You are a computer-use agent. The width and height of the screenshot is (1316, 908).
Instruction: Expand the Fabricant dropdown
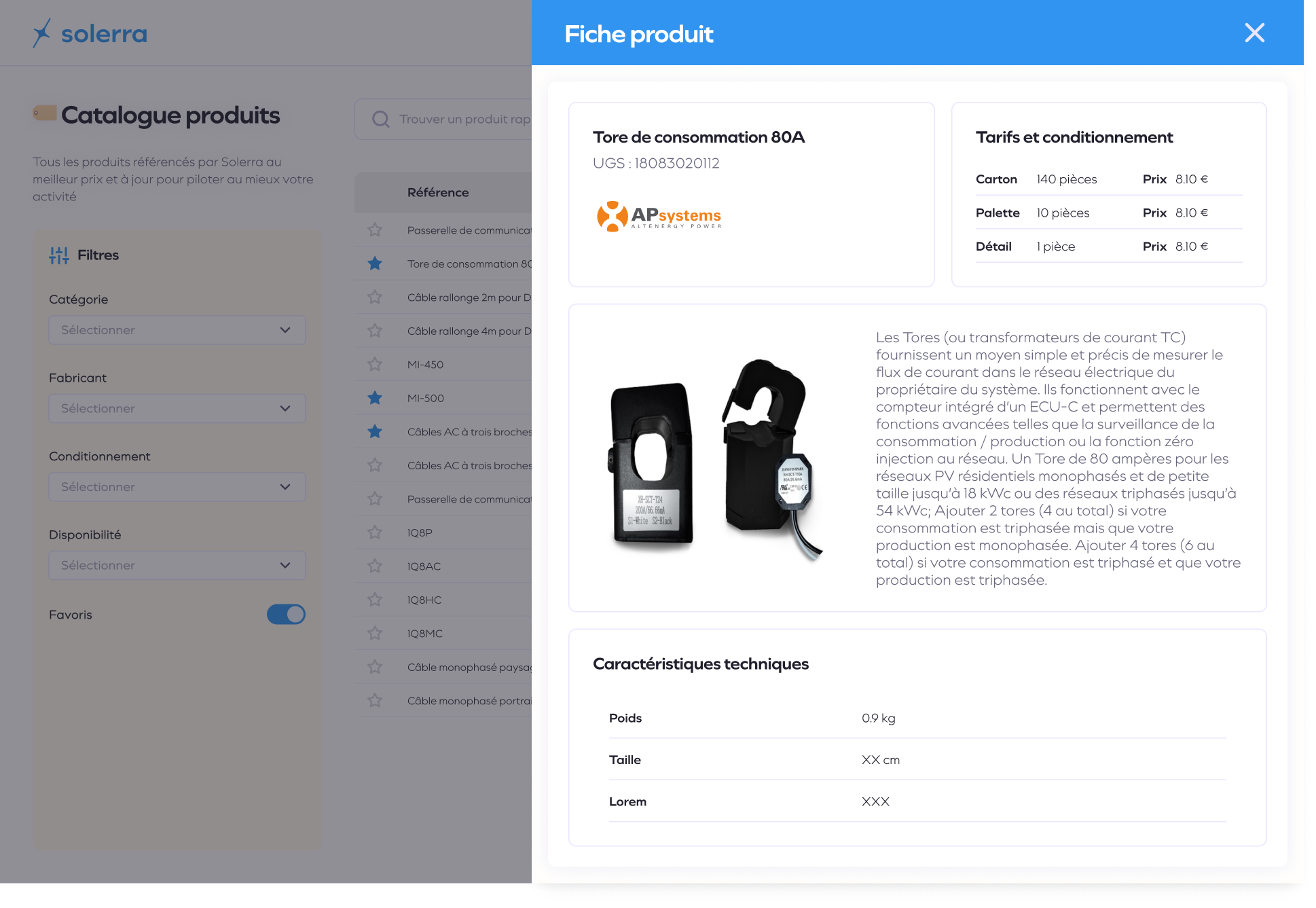pyautogui.click(x=177, y=408)
